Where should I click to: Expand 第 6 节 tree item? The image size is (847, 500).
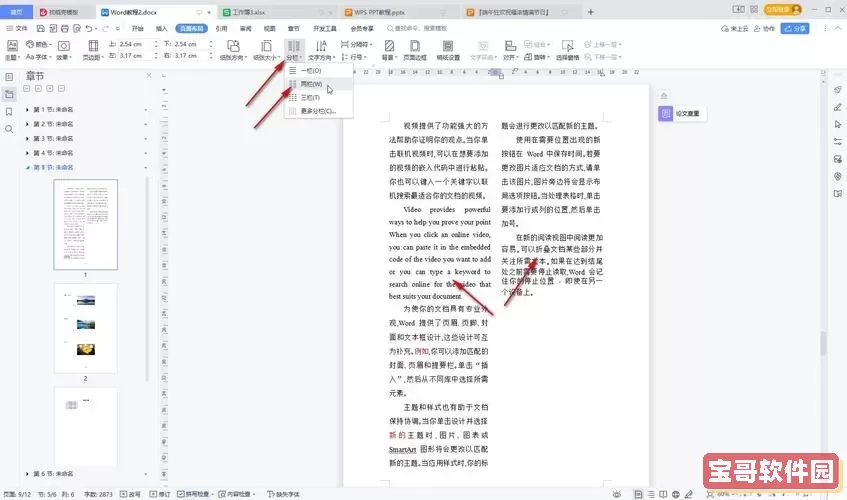[27, 474]
